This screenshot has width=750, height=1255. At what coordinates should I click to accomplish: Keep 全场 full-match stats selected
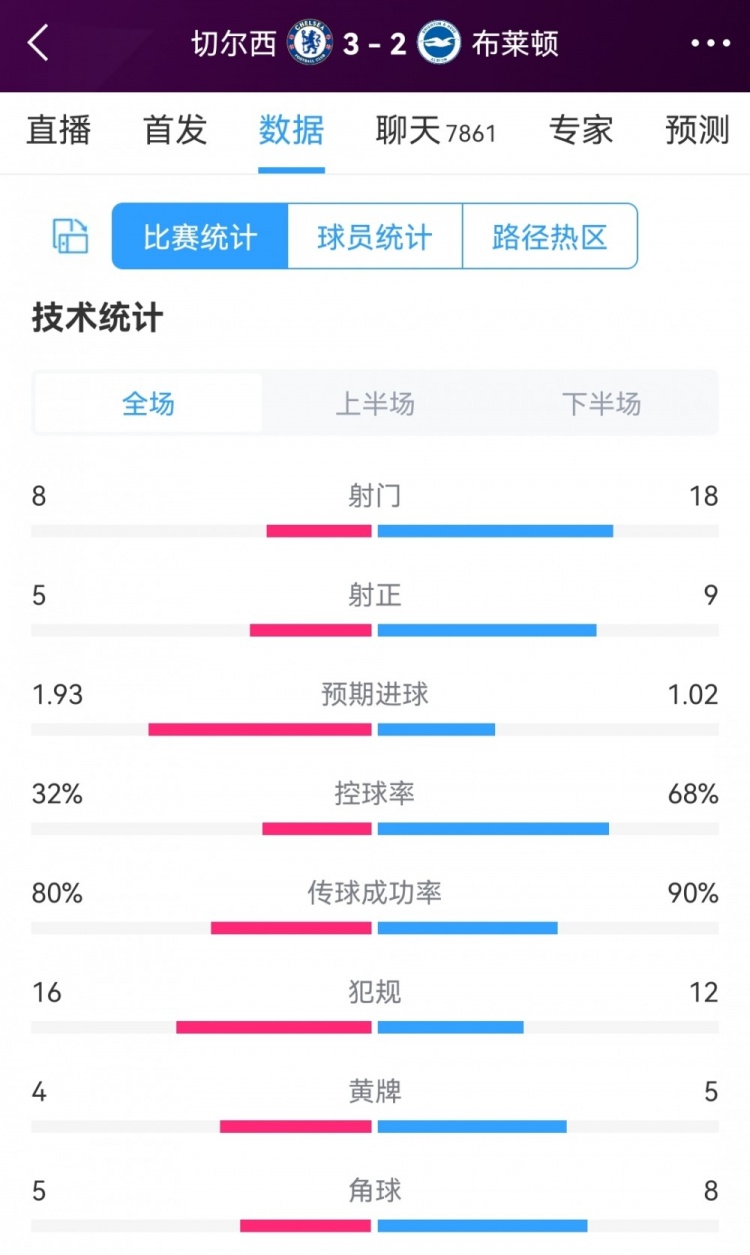point(148,403)
